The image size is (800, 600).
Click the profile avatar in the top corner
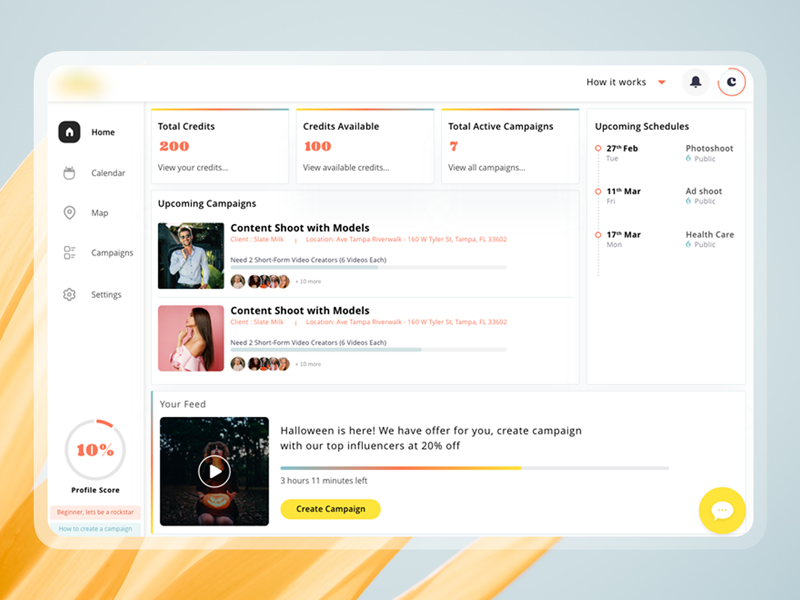tap(732, 82)
